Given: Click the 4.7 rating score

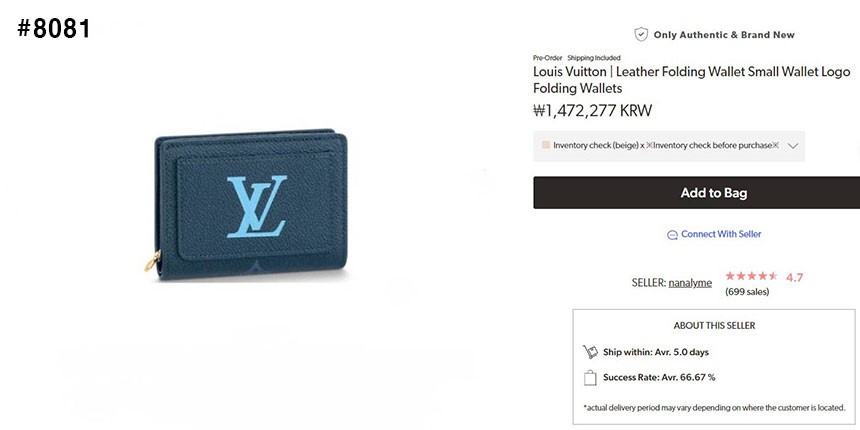Looking at the screenshot, I should click(794, 278).
